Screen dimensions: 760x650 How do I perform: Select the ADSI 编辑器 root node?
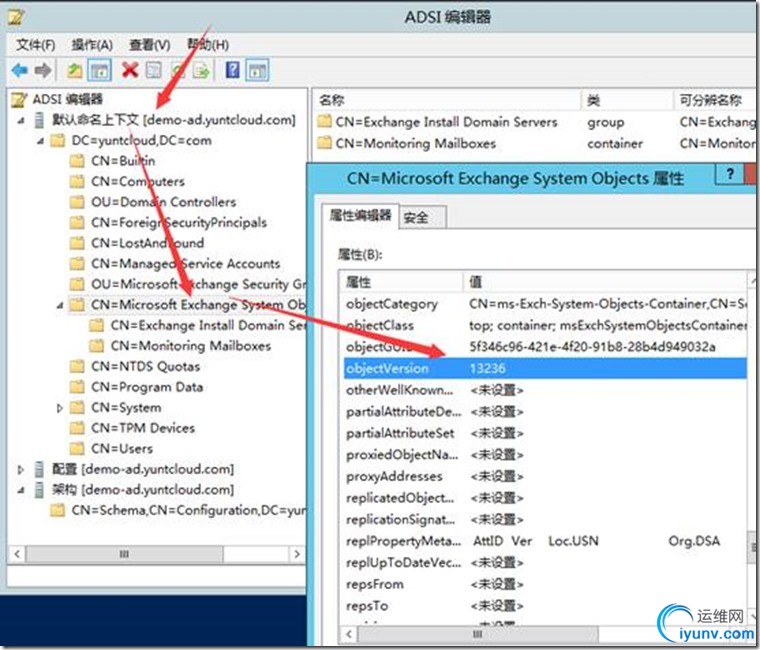coord(67,99)
